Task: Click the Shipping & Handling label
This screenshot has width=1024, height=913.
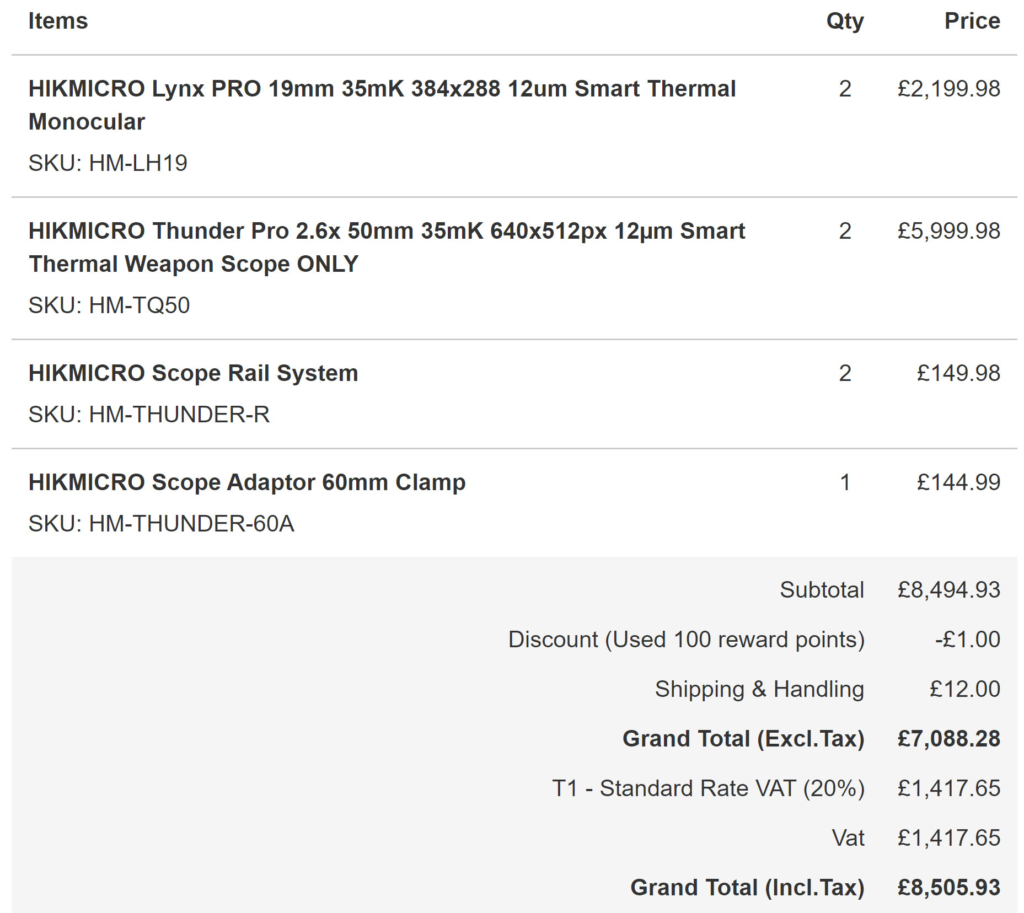Action: 760,689
